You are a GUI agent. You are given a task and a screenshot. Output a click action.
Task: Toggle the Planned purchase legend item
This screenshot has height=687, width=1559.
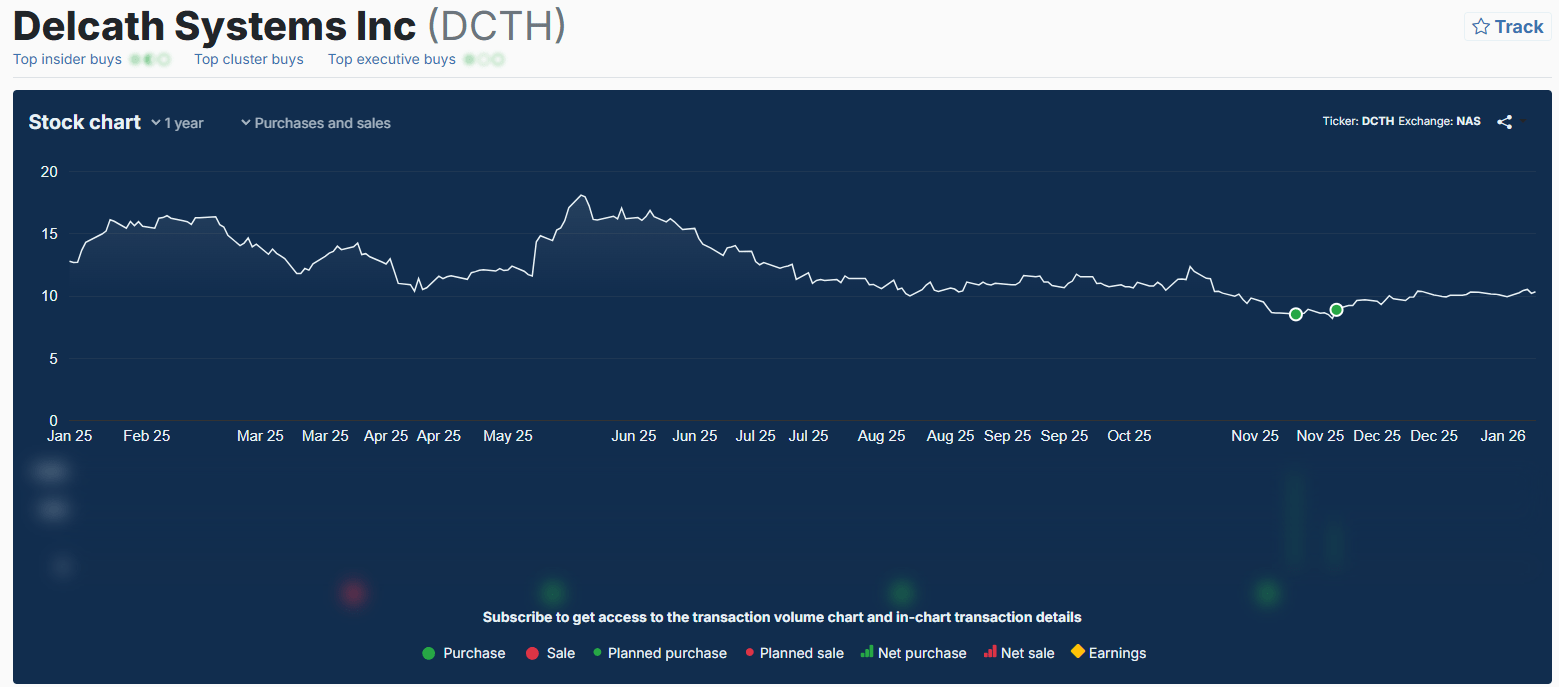(660, 653)
